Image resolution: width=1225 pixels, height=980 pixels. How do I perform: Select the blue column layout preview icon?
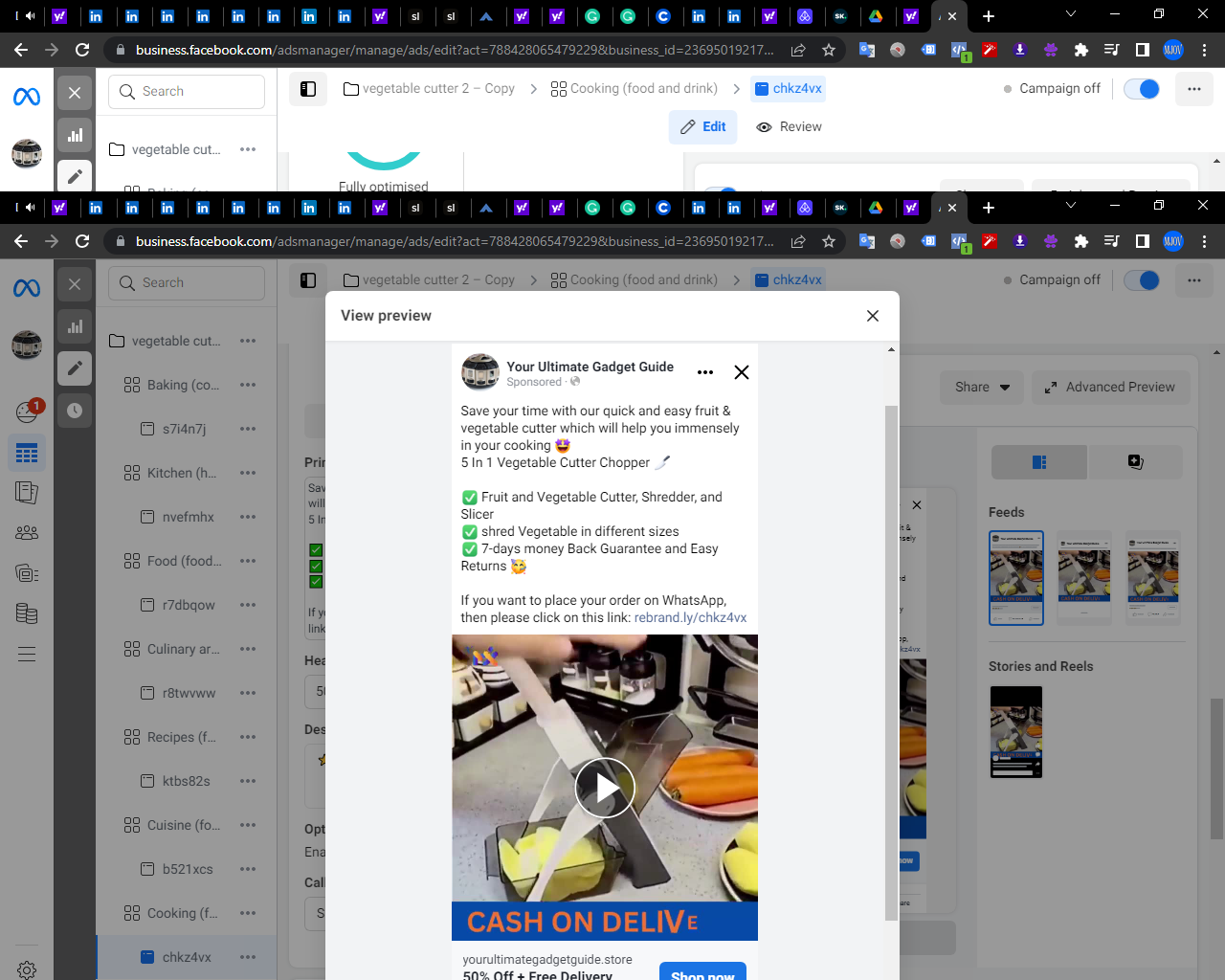[1039, 462]
